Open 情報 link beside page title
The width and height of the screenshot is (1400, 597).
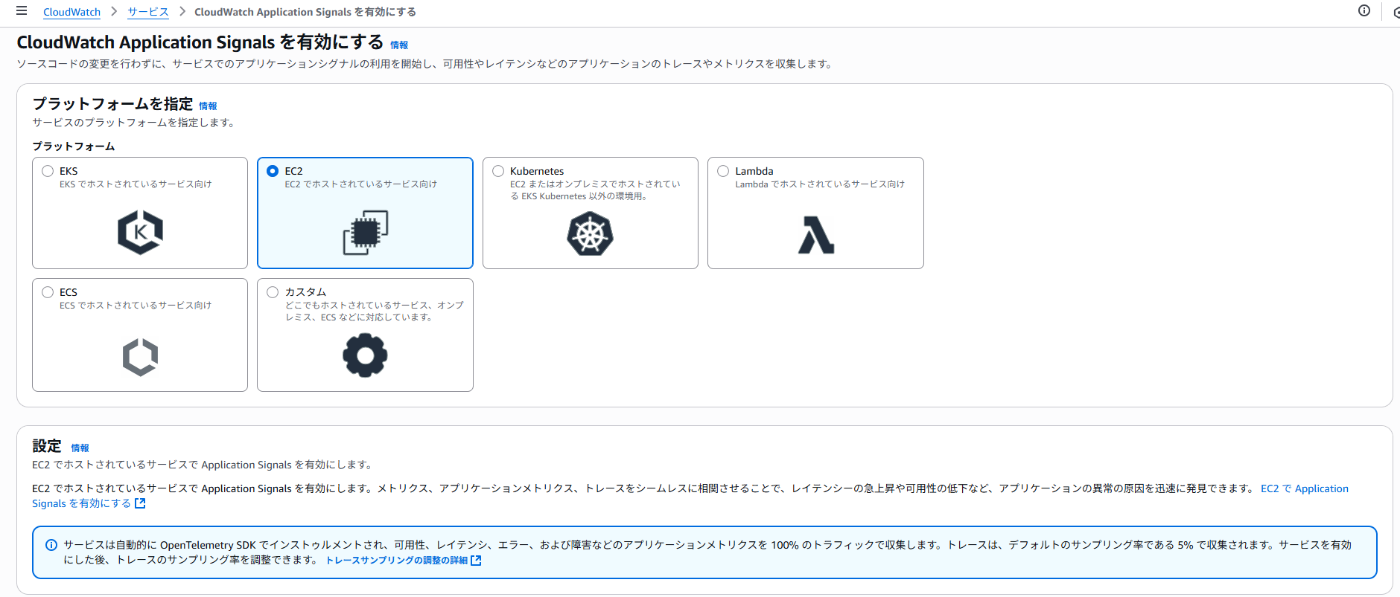point(399,45)
